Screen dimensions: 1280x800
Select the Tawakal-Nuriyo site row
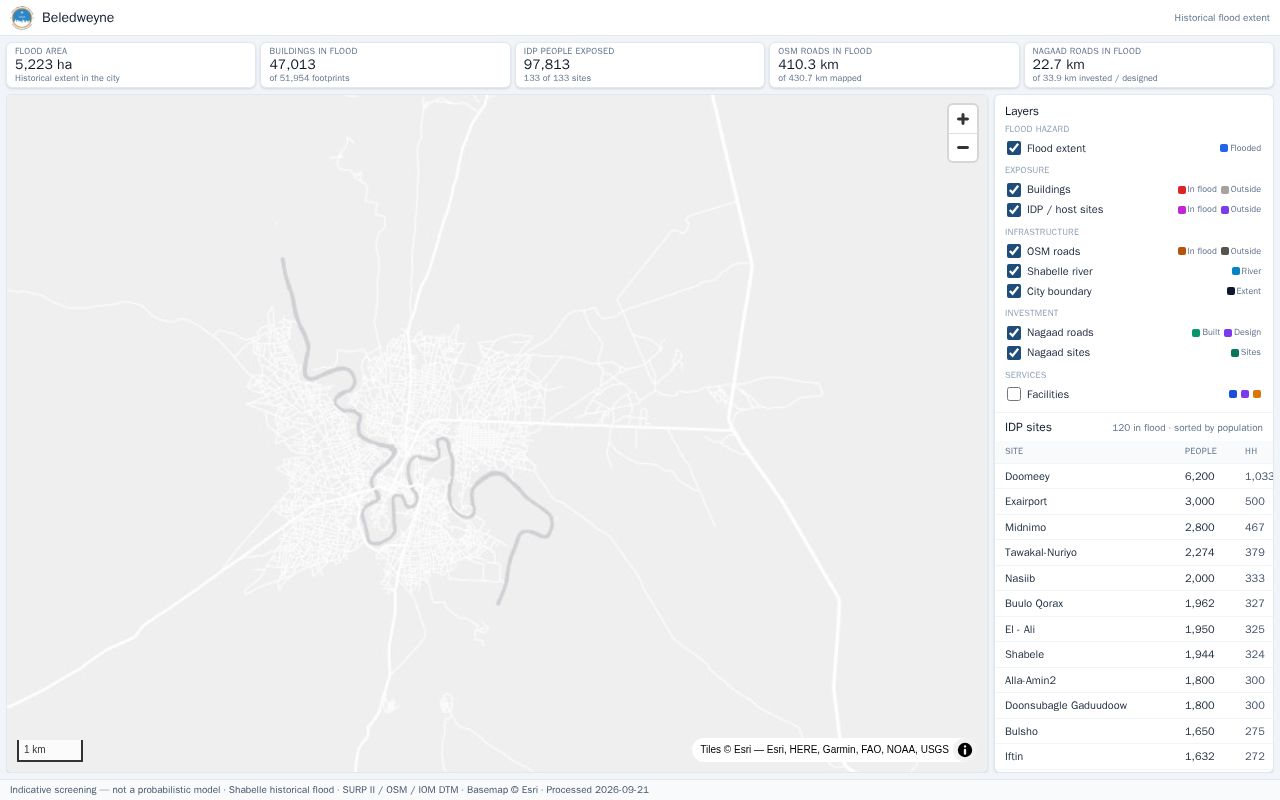(1134, 553)
